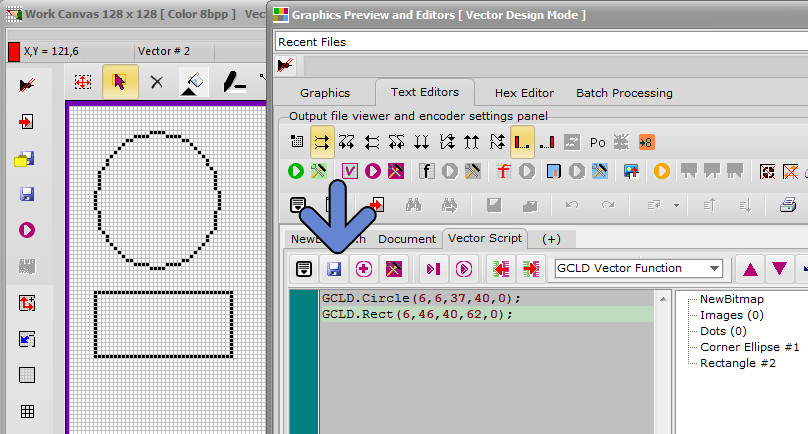The image size is (808, 434).
Task: Select the pointer arrow tool in Work Canvas
Action: (120, 82)
